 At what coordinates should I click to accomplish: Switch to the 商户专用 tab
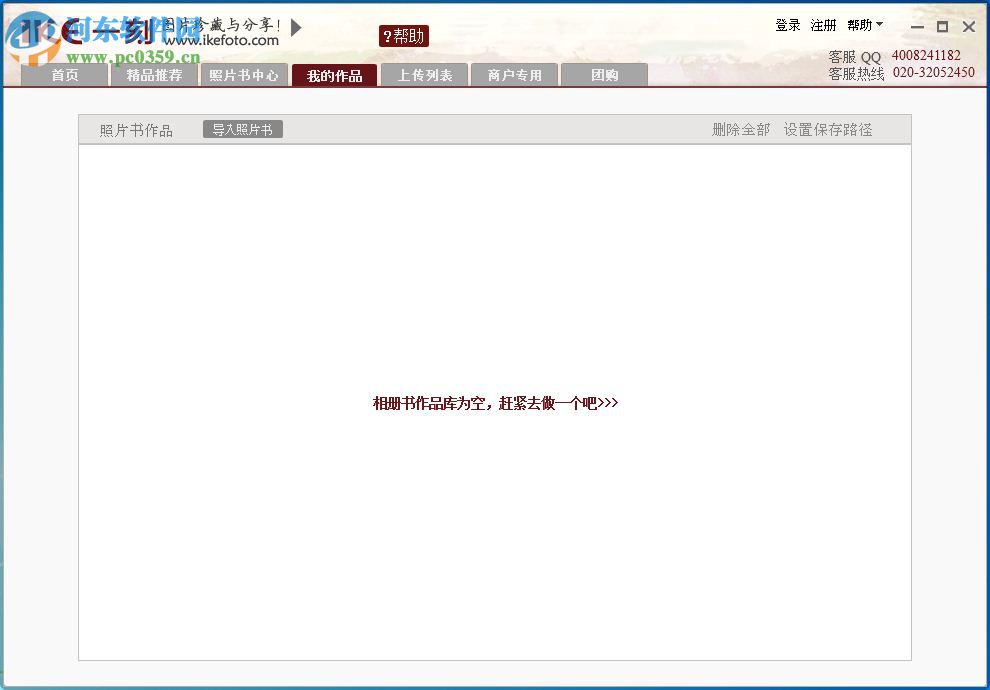coord(514,74)
